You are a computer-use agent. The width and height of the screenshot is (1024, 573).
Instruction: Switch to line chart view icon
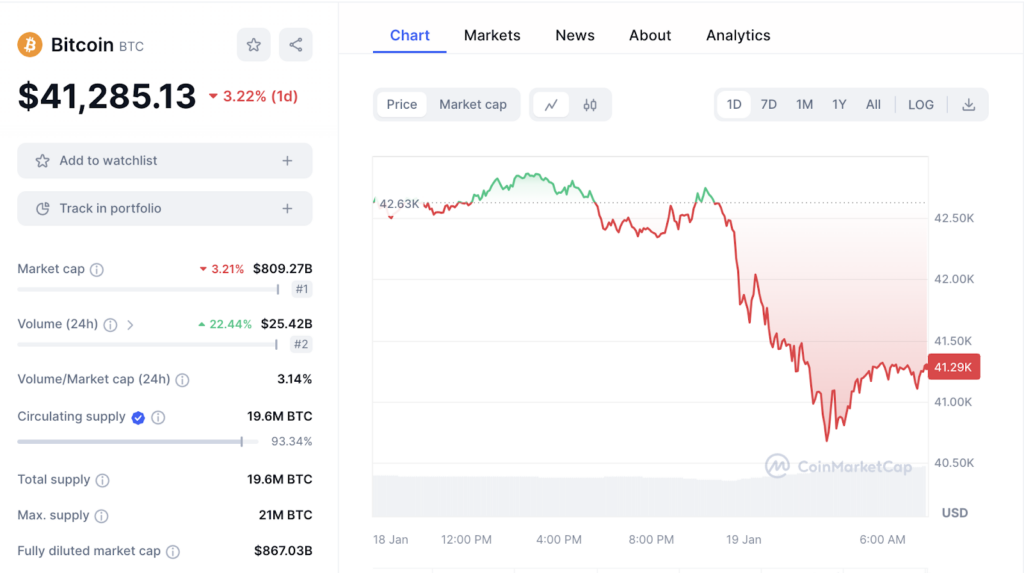[551, 104]
